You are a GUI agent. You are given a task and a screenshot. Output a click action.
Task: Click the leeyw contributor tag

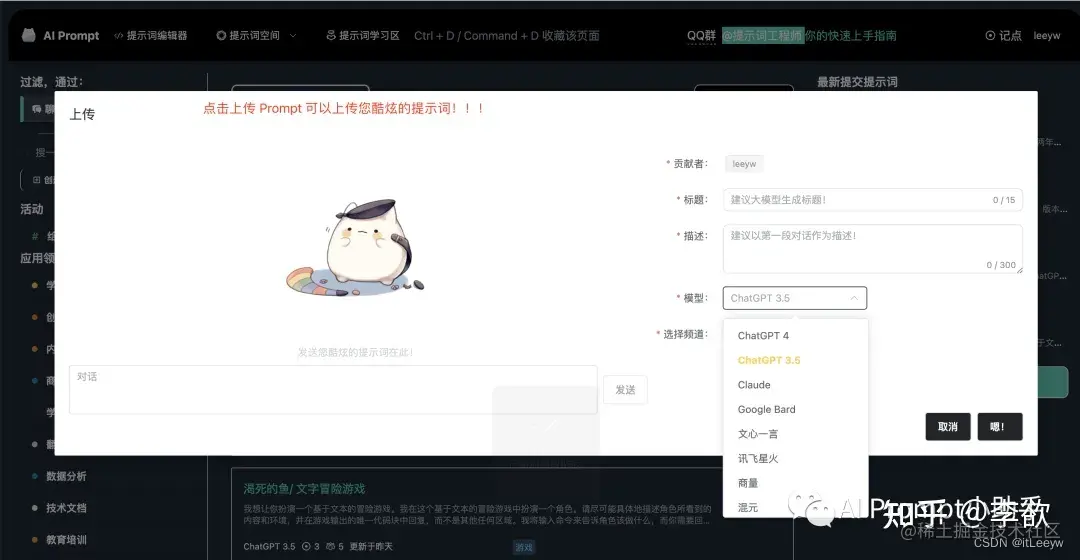pos(744,164)
